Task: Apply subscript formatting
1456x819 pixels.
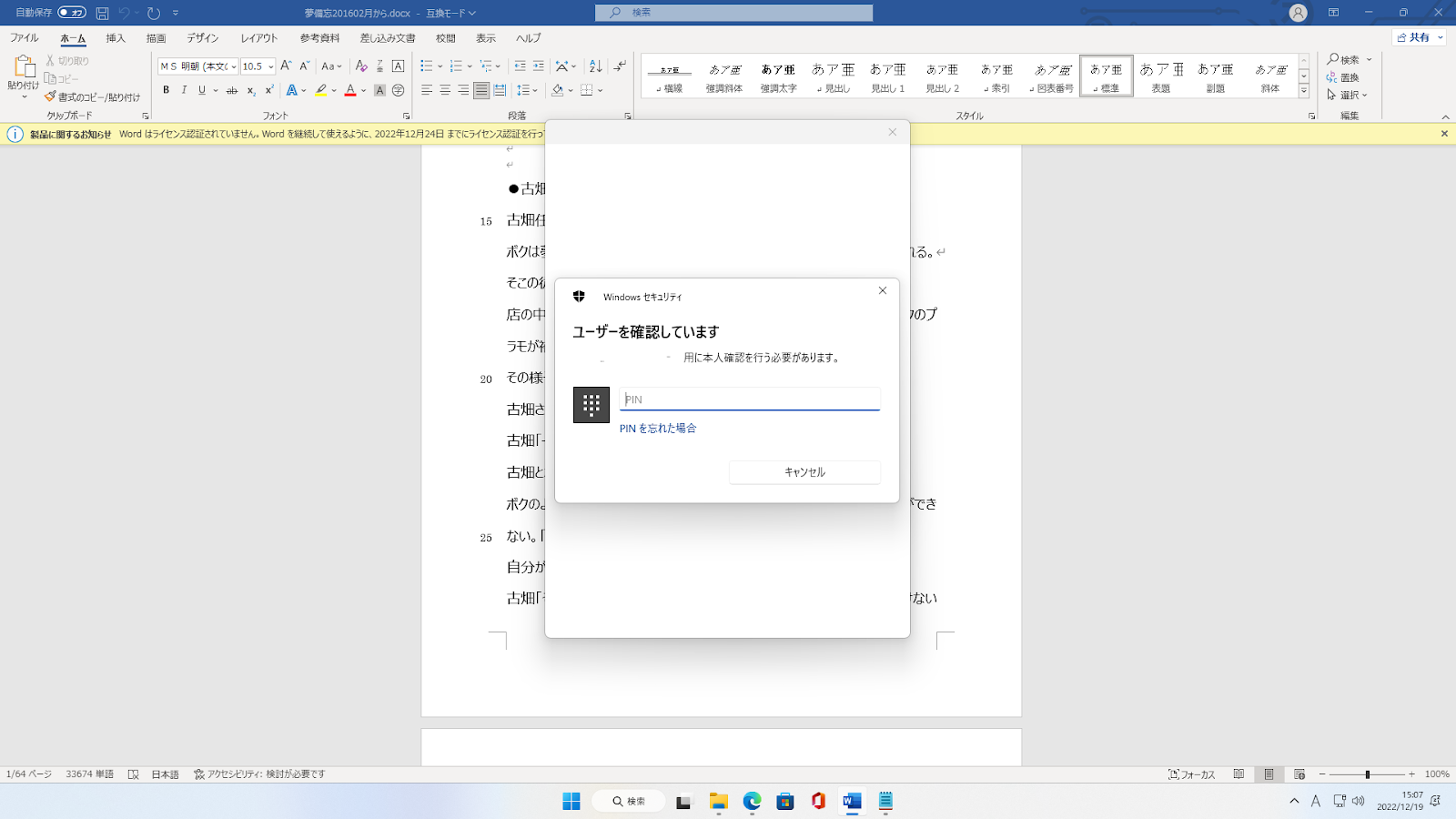Action: 251,90
